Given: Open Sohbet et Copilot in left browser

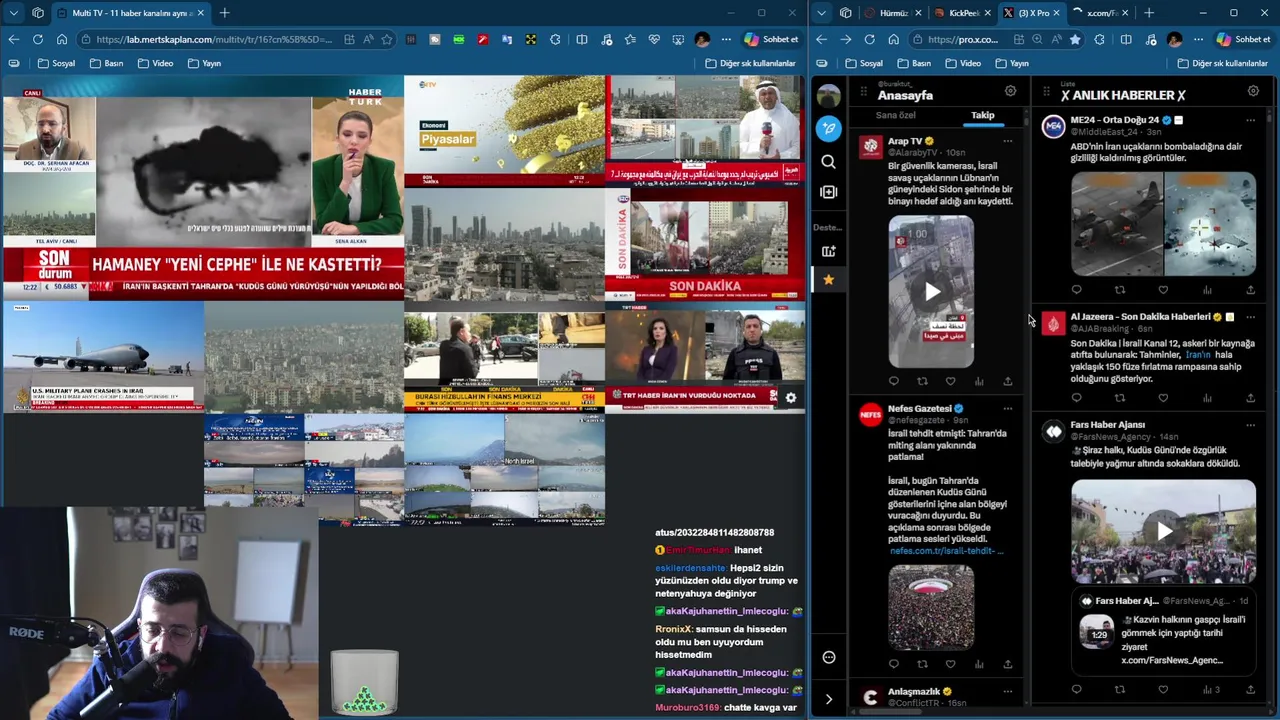Looking at the screenshot, I should tap(770, 39).
